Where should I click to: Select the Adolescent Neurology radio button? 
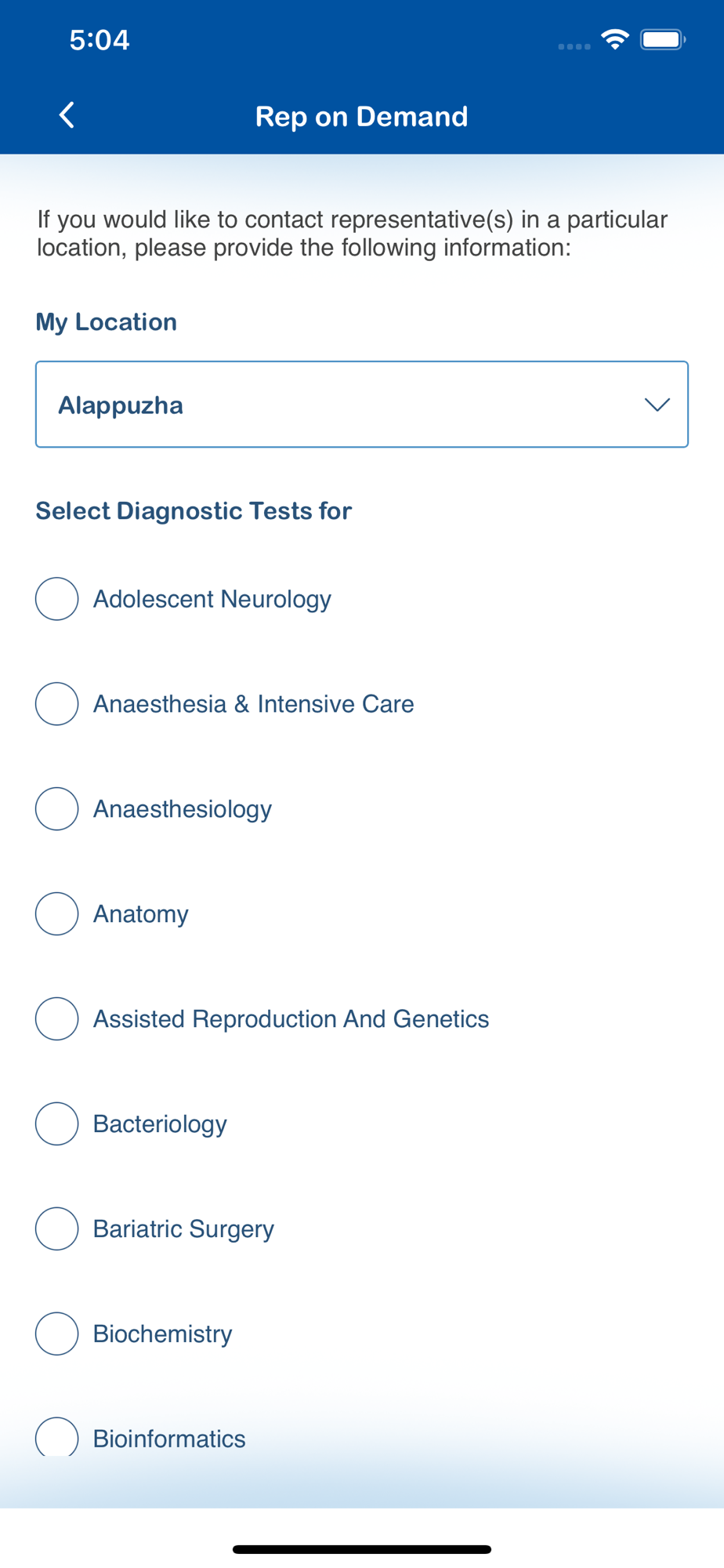tap(57, 599)
